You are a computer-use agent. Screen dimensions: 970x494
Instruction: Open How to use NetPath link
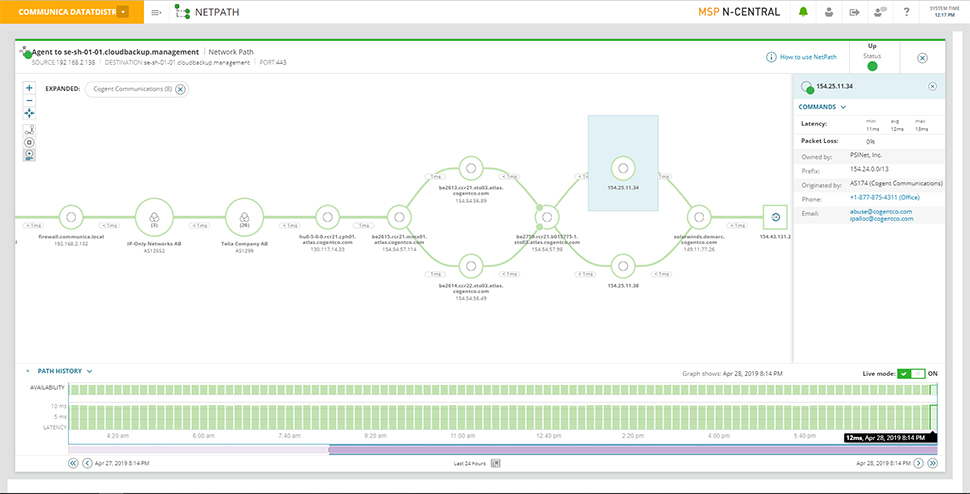click(808, 57)
